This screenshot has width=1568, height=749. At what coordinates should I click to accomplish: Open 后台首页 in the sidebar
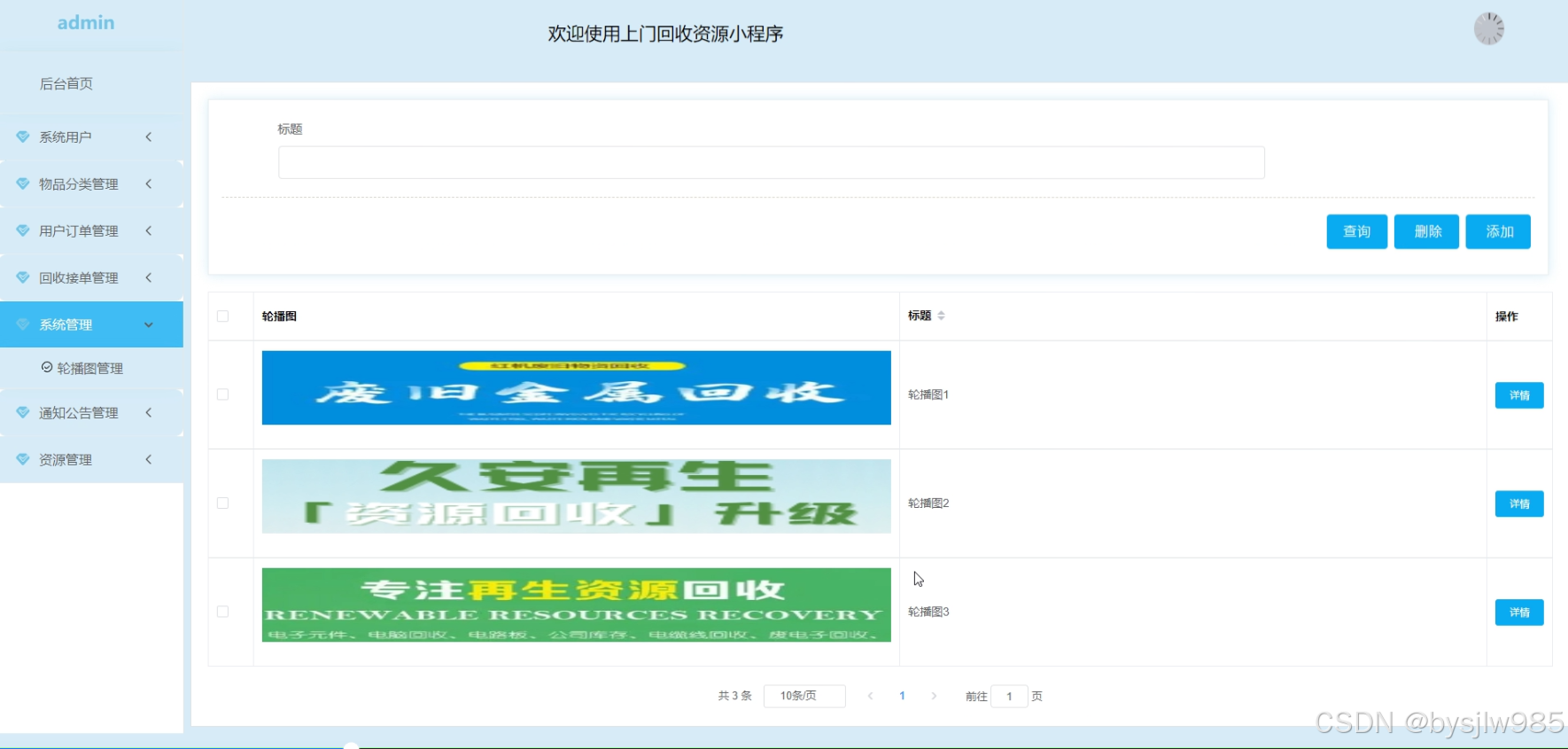(66, 83)
